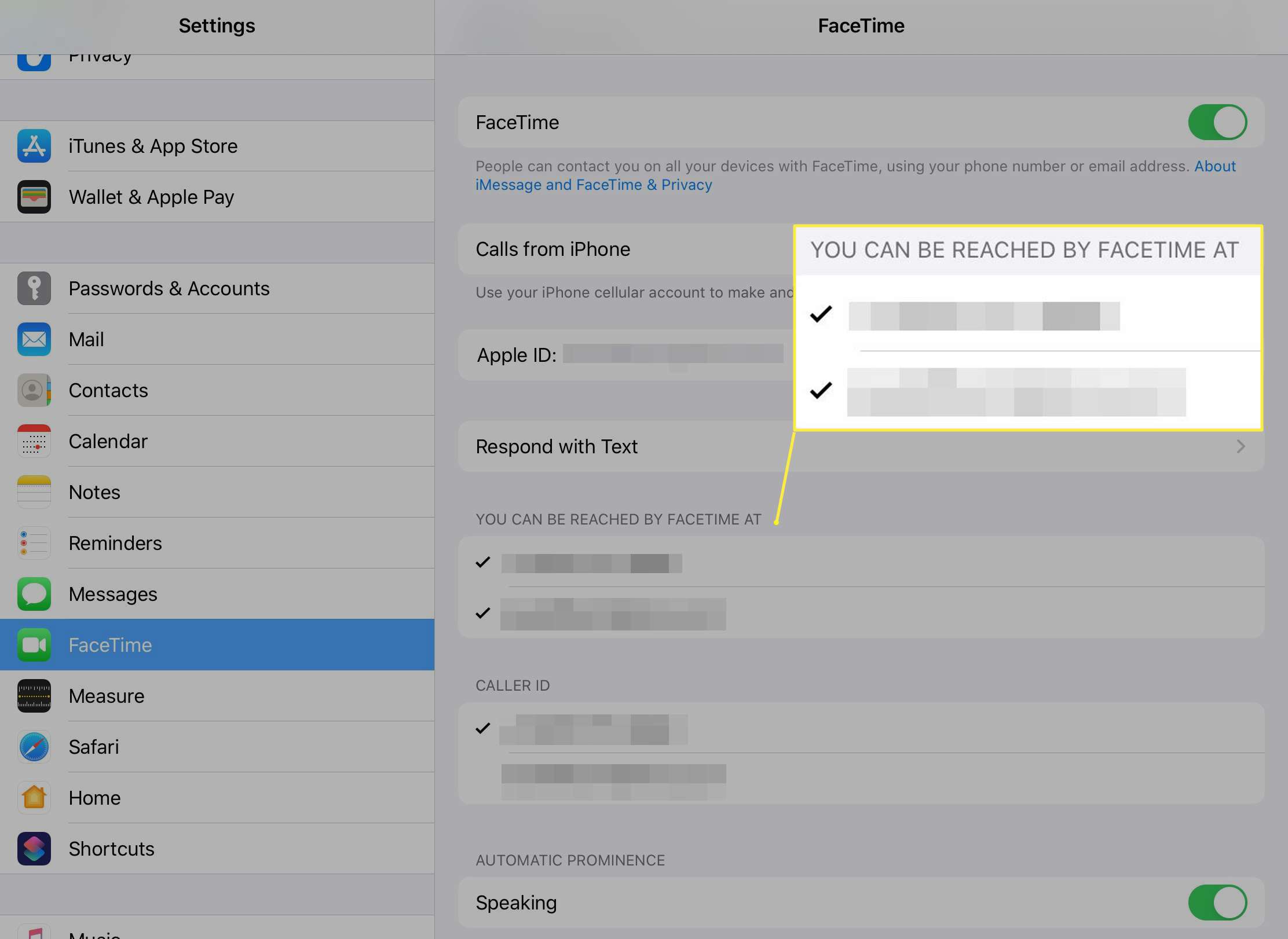1288x939 pixels.
Task: Open the Shortcuts icon
Action: (x=34, y=849)
